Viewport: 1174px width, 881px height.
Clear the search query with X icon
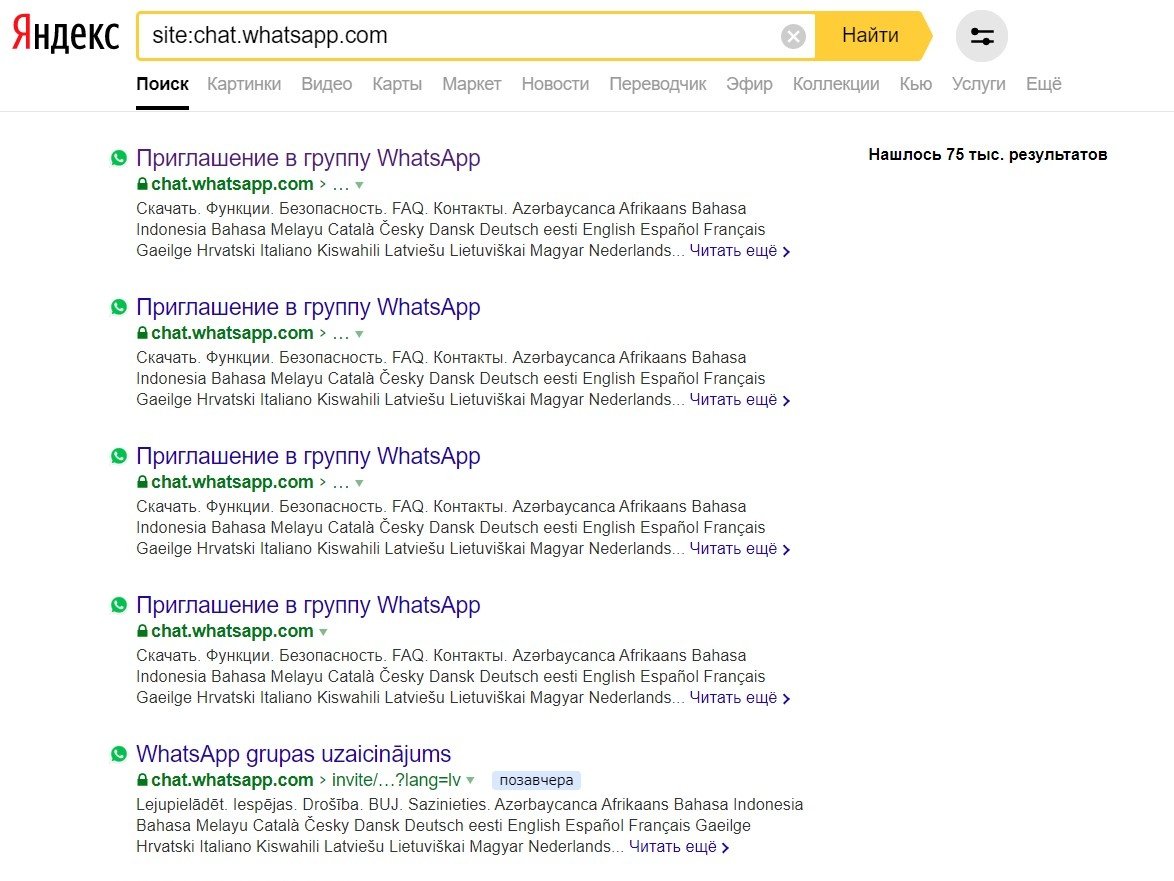click(x=793, y=37)
